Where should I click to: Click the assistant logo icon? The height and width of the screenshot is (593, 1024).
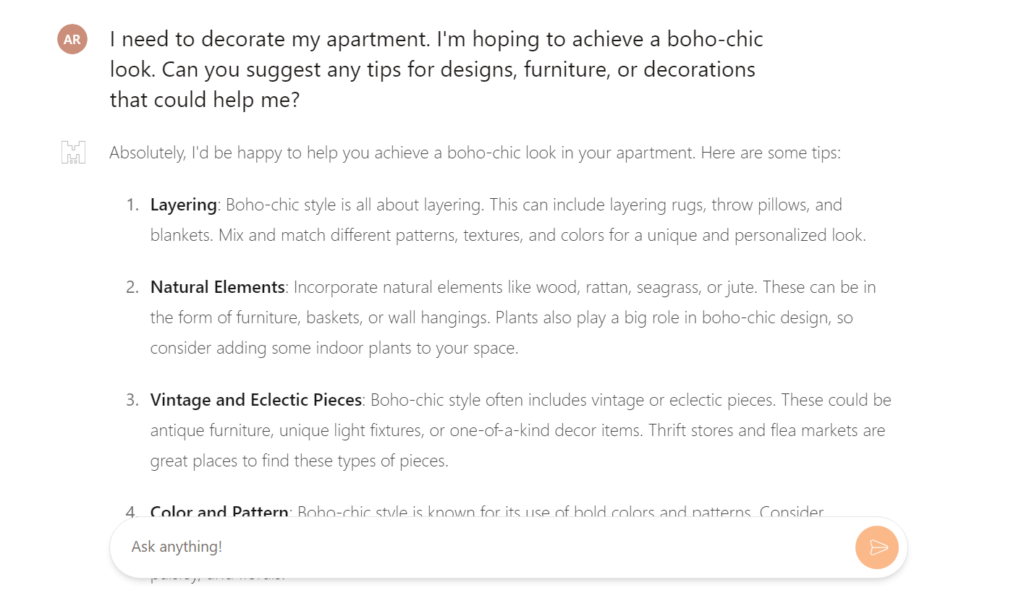pyautogui.click(x=73, y=154)
